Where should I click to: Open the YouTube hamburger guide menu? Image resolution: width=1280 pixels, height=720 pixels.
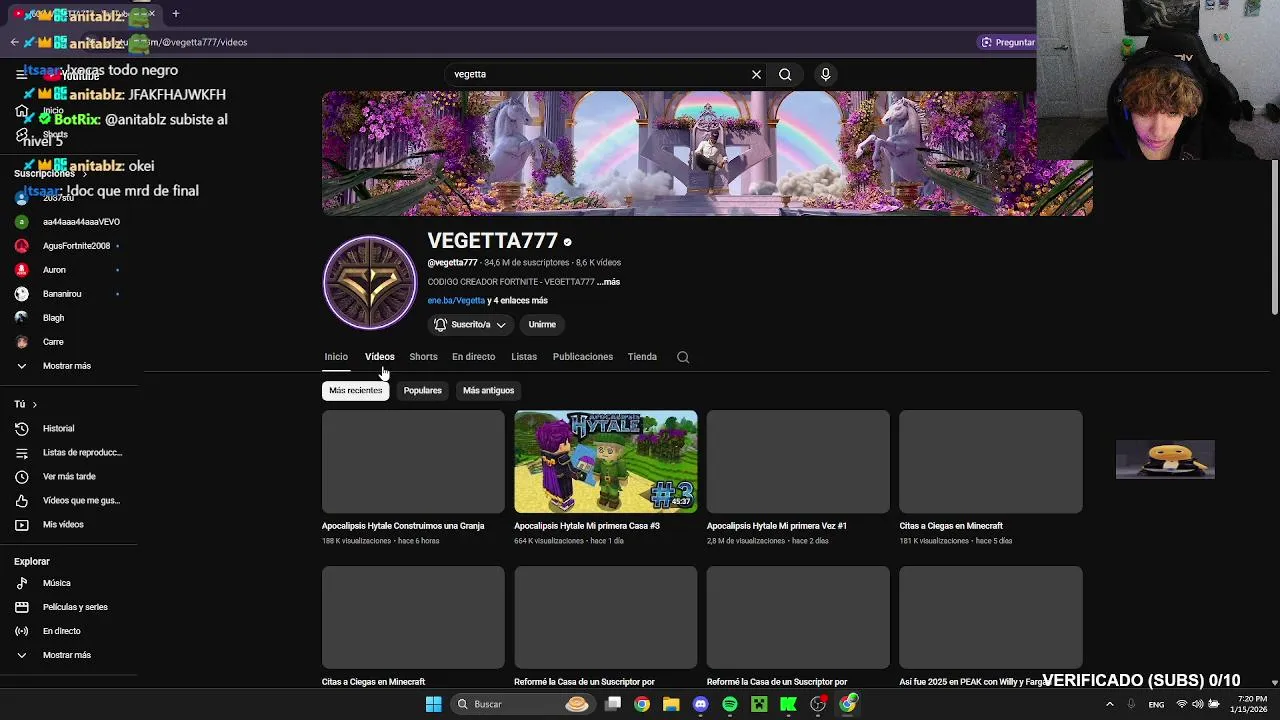point(21,74)
